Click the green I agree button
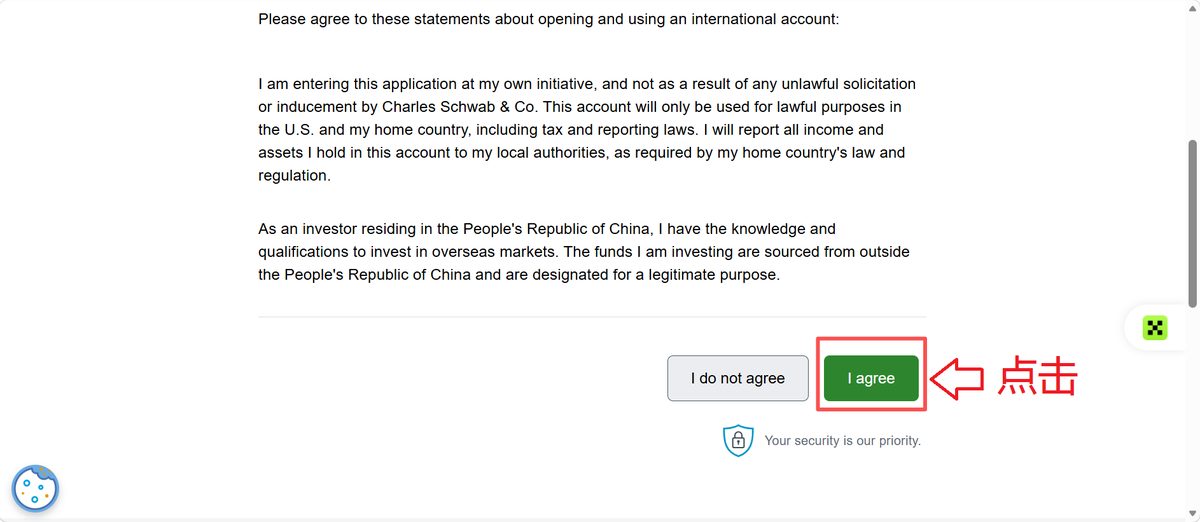 click(x=871, y=378)
